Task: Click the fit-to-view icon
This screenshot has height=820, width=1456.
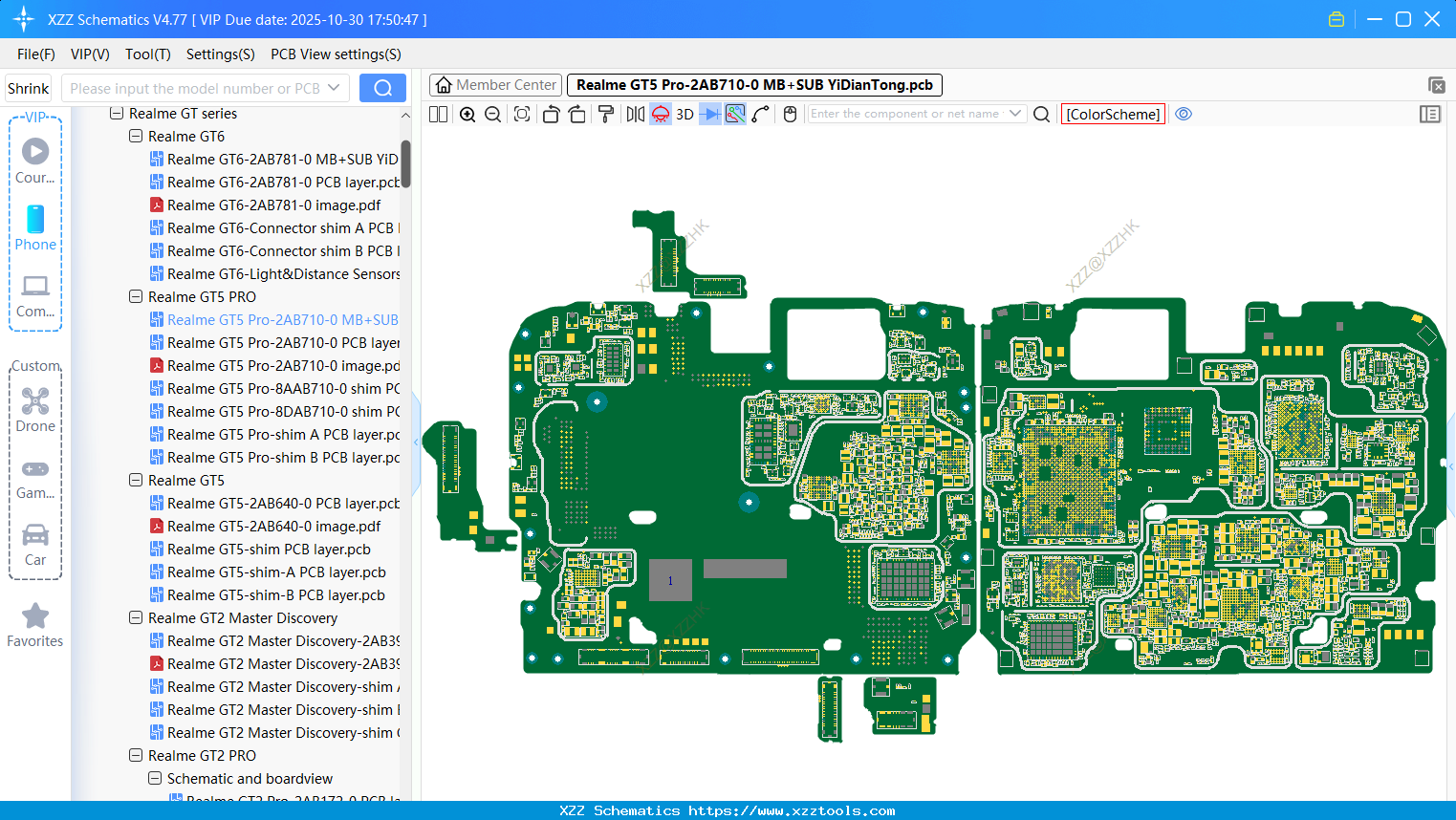Action: pyautogui.click(x=522, y=115)
